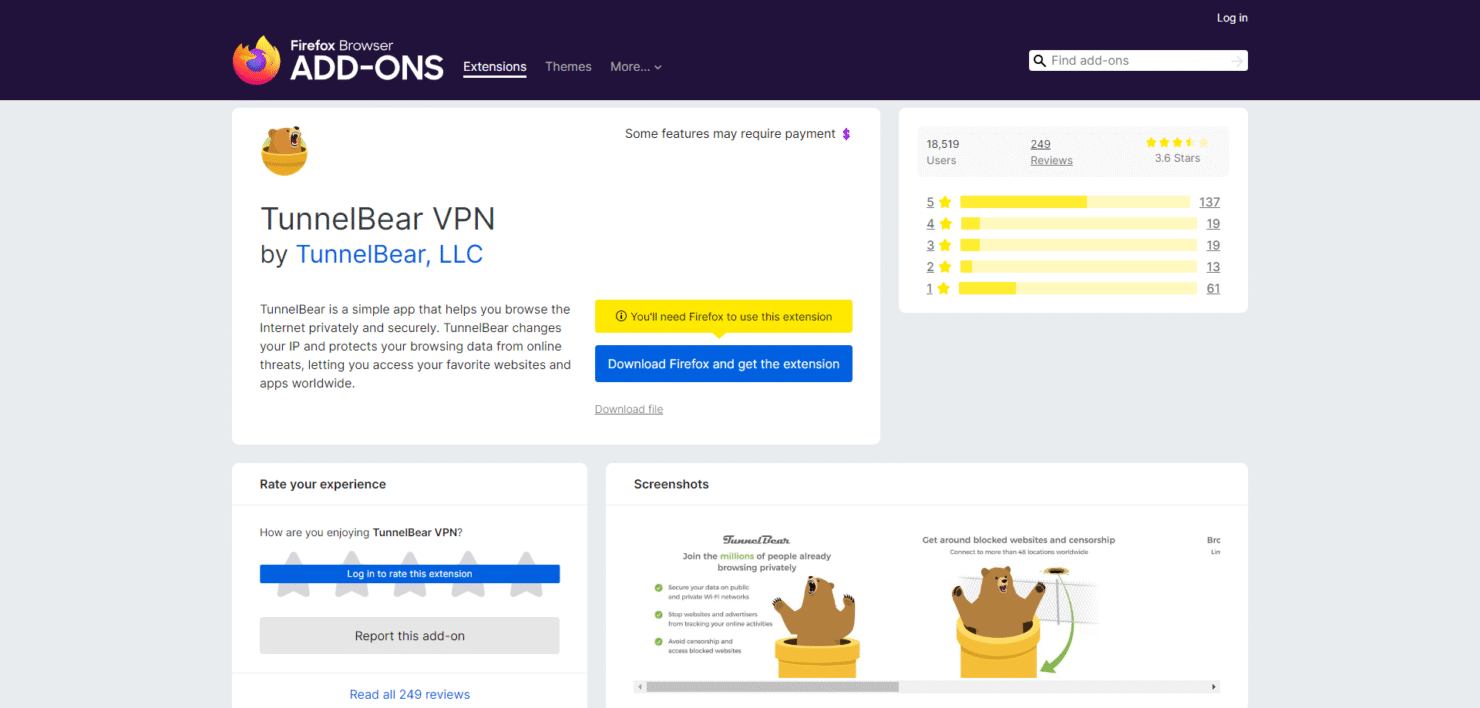Click the screenshots scroll left arrow
This screenshot has height=708, width=1480.
[640, 687]
